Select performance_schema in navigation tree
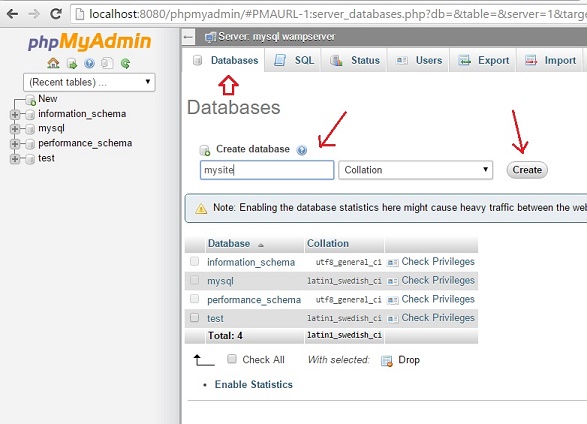 (85, 143)
